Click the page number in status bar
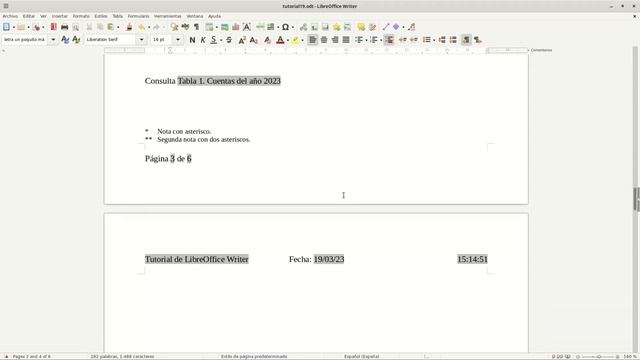640x360 pixels. coord(32,356)
